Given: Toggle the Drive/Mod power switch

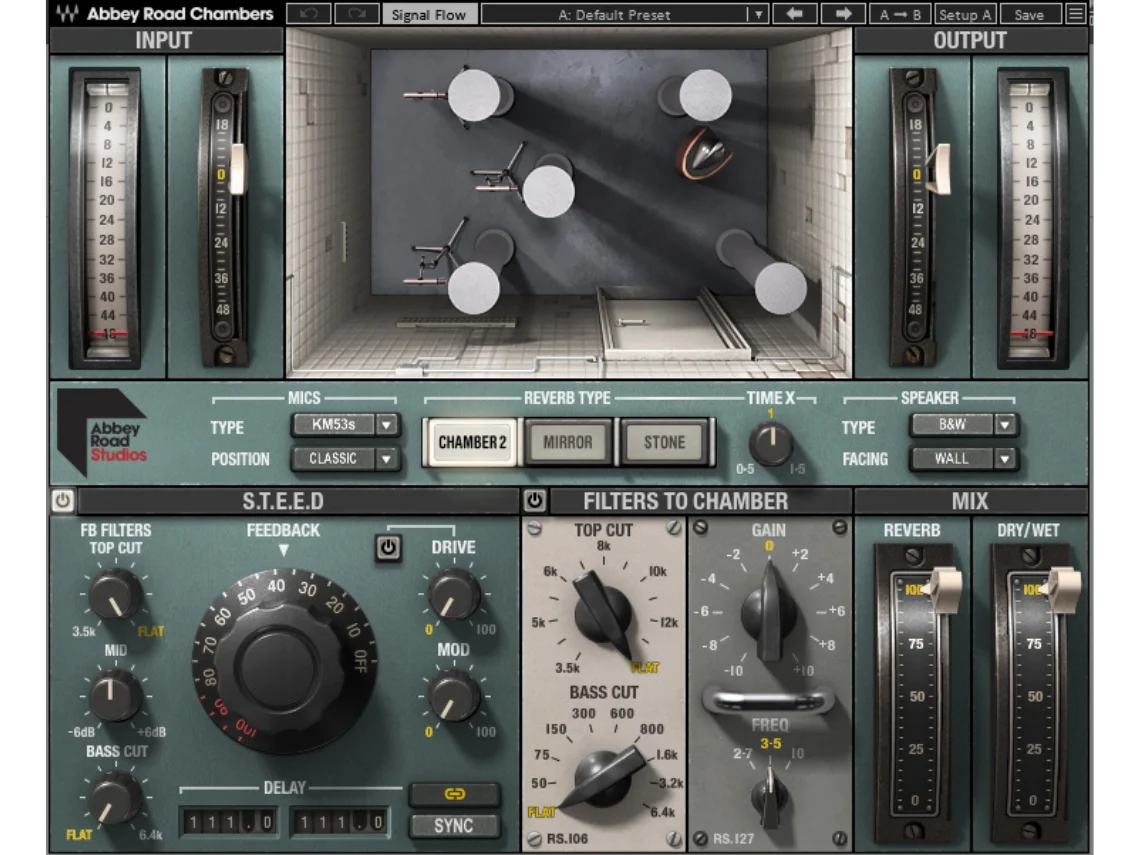Looking at the screenshot, I should point(387,547).
